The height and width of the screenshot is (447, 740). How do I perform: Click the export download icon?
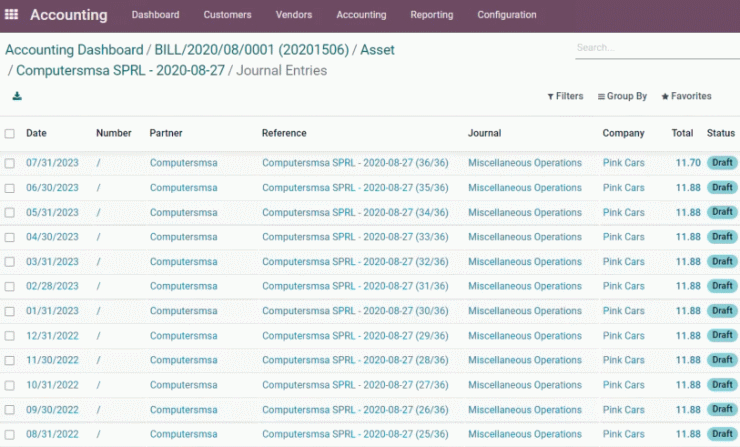[17, 96]
